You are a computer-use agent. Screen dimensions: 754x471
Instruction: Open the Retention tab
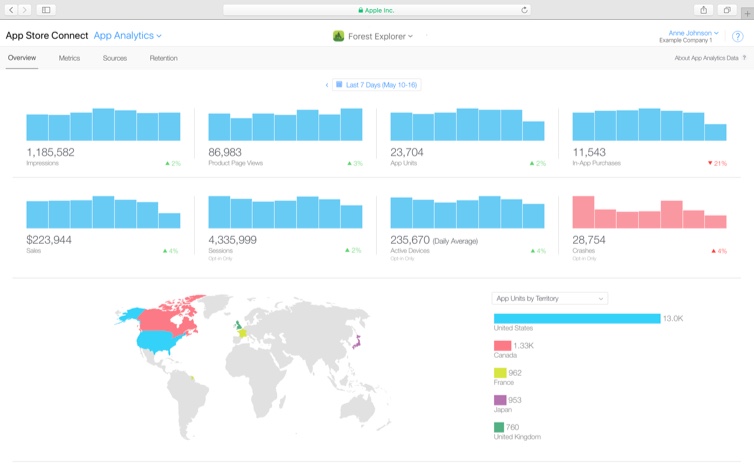click(163, 58)
